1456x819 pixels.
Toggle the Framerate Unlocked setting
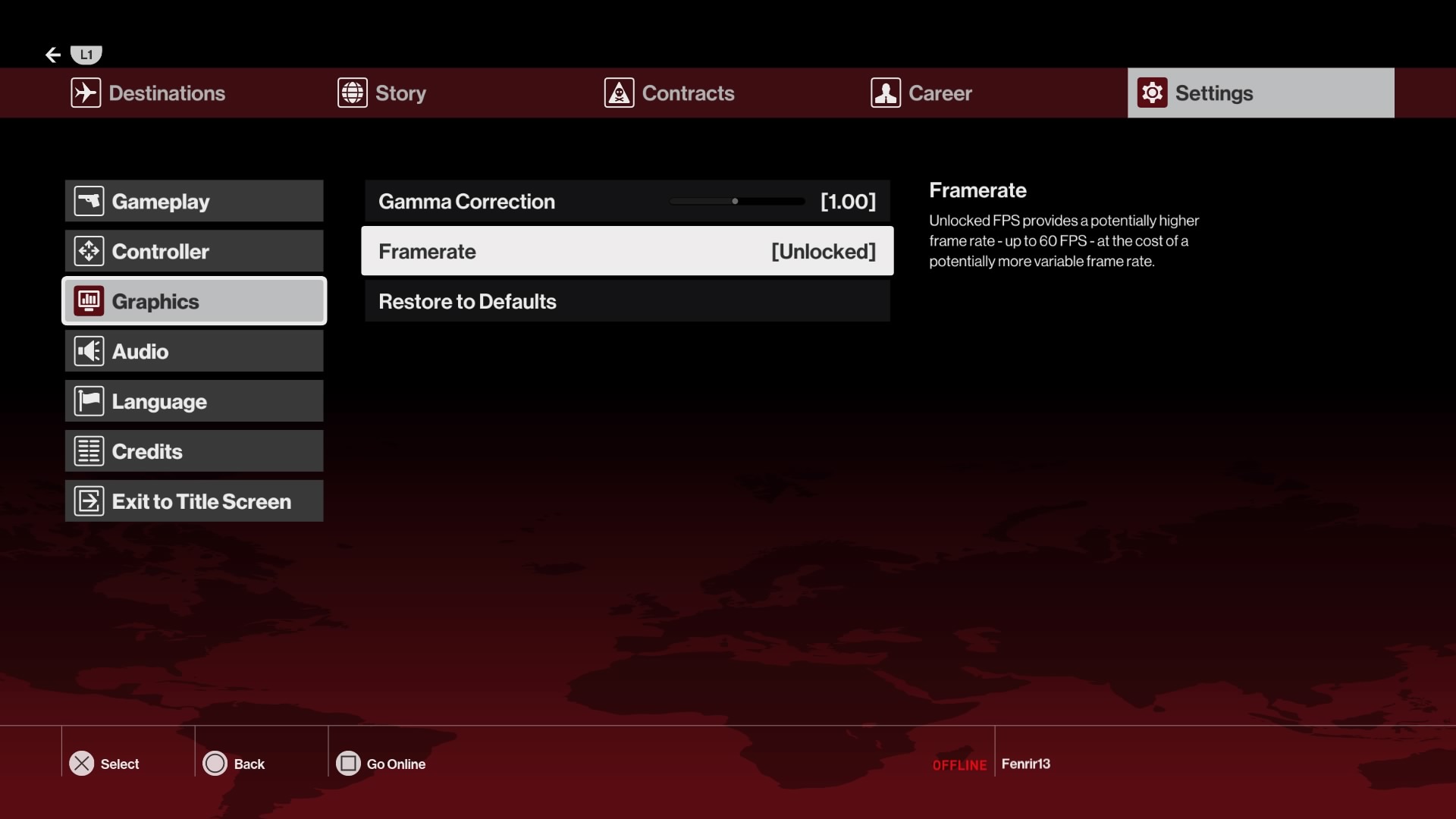(627, 251)
